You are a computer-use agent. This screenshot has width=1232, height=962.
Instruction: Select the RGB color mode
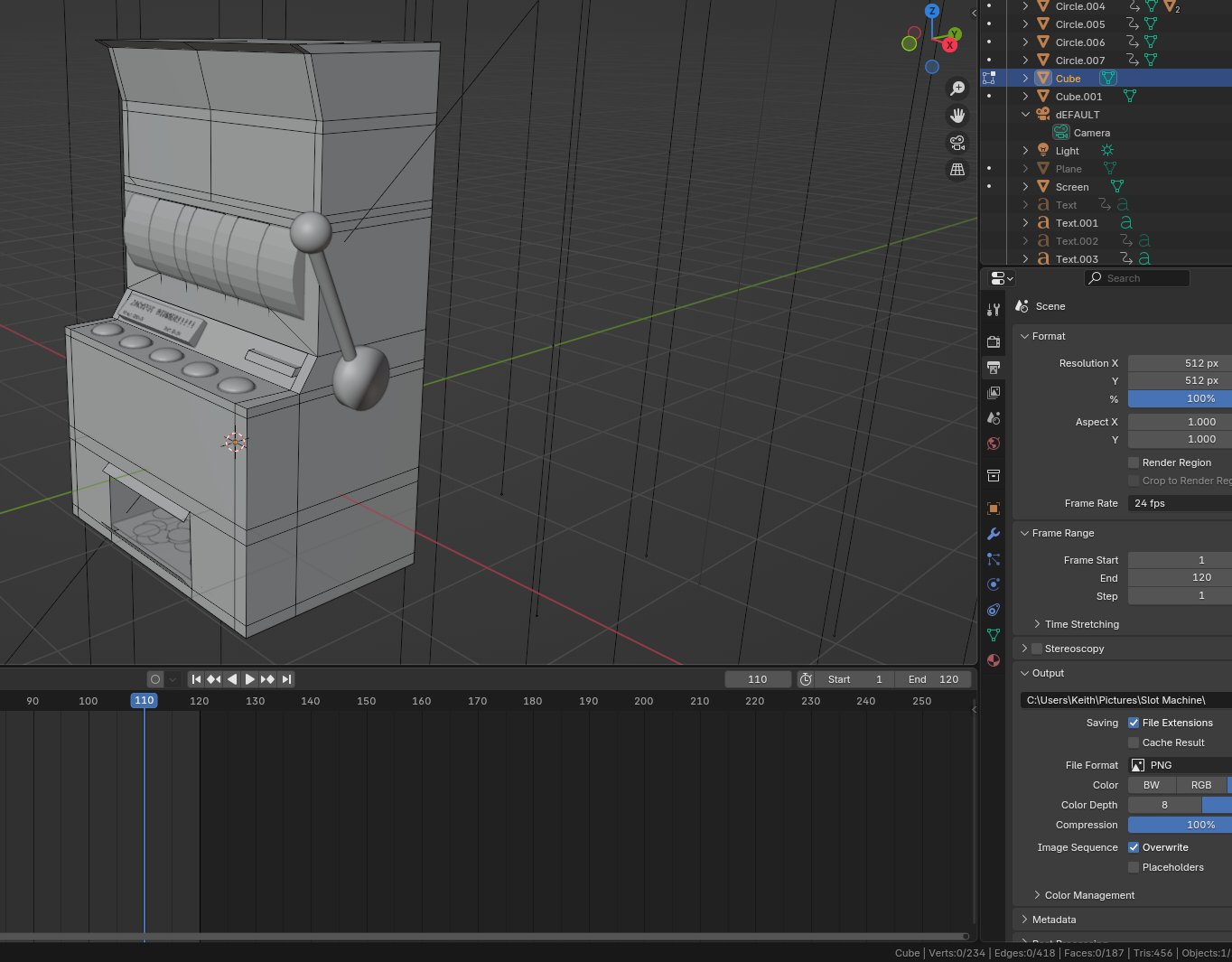(1201, 785)
